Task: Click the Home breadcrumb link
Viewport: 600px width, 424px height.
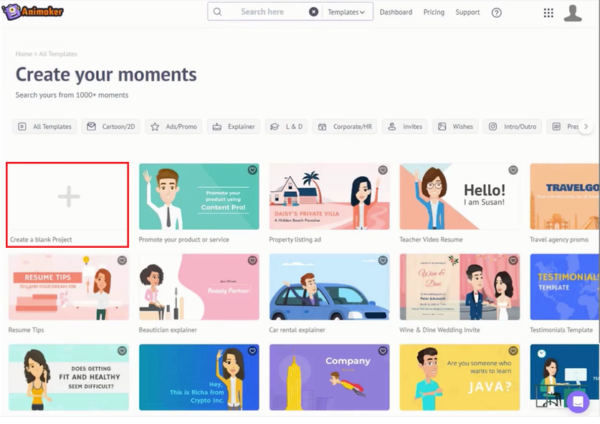Action: (23, 53)
